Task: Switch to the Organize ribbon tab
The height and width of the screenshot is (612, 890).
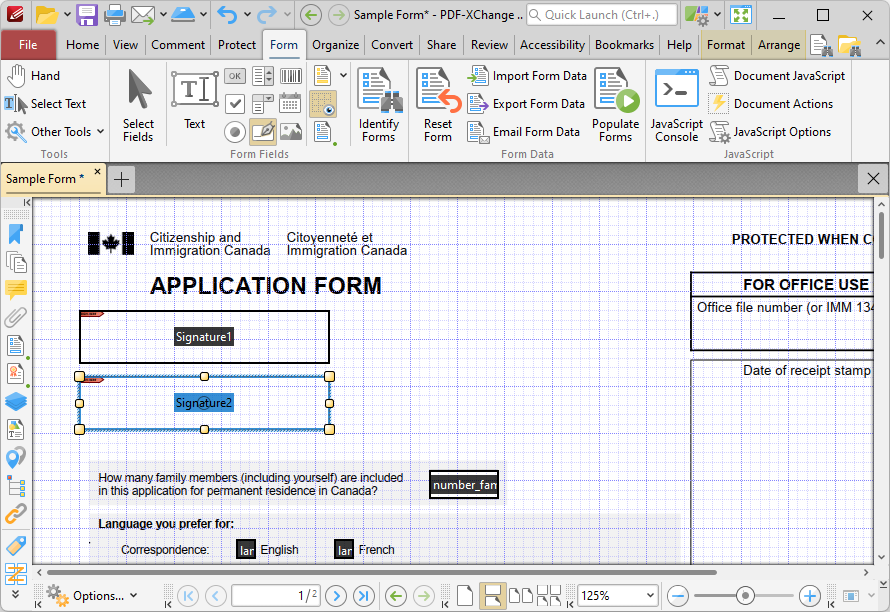Action: click(x=335, y=44)
